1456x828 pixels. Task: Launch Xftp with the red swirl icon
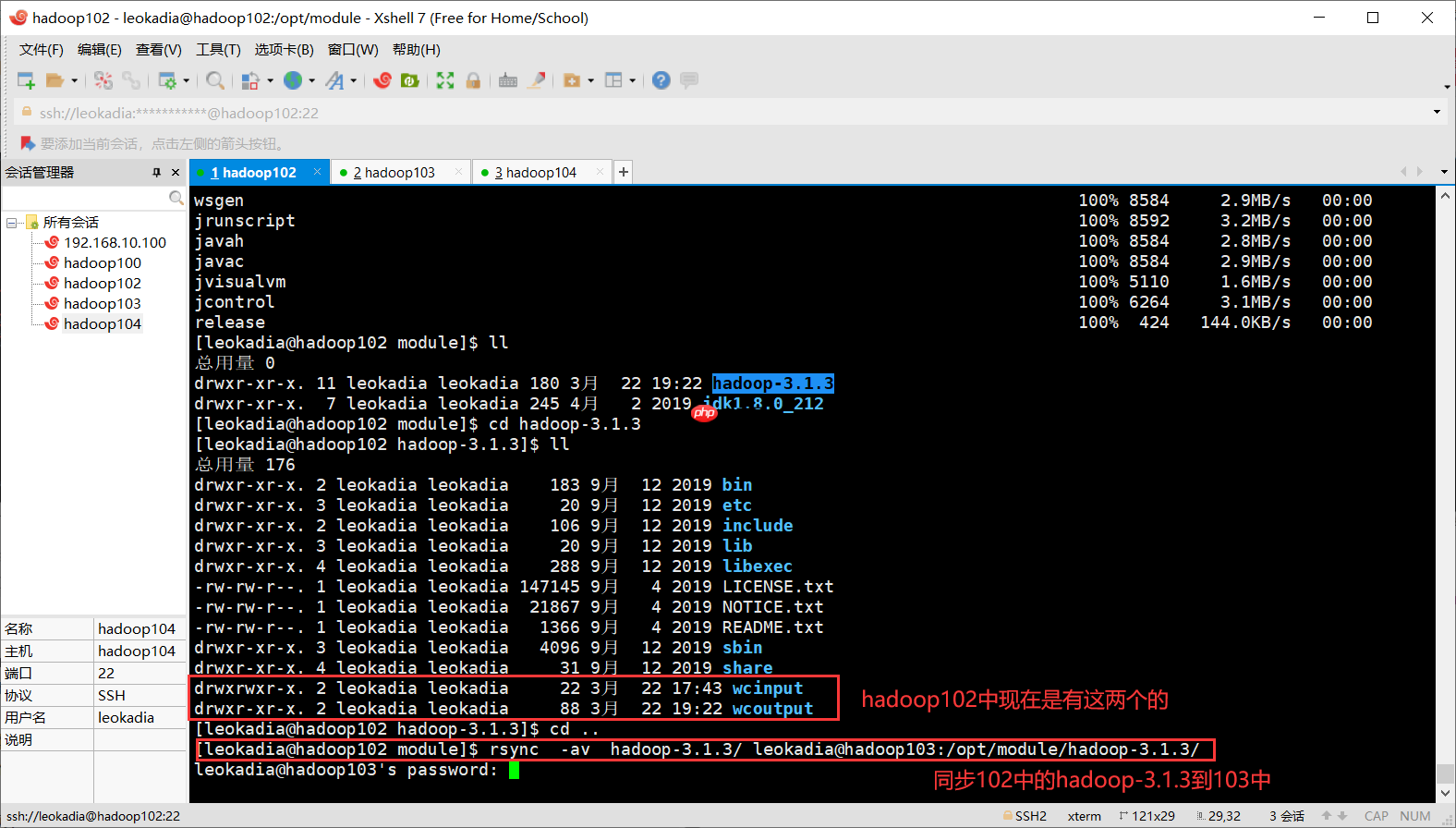pyautogui.click(x=382, y=80)
